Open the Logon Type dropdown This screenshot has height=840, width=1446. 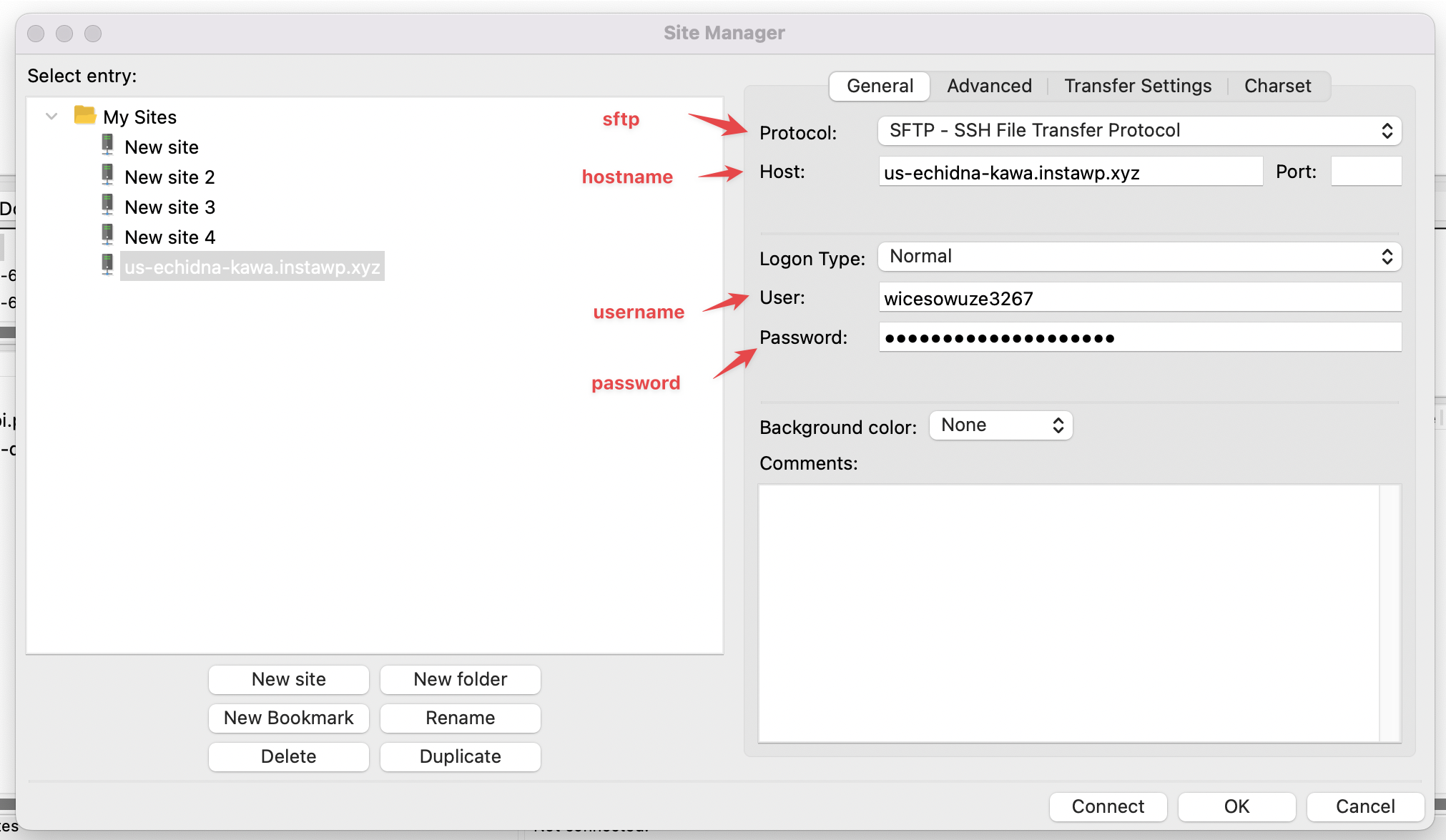point(1138,257)
